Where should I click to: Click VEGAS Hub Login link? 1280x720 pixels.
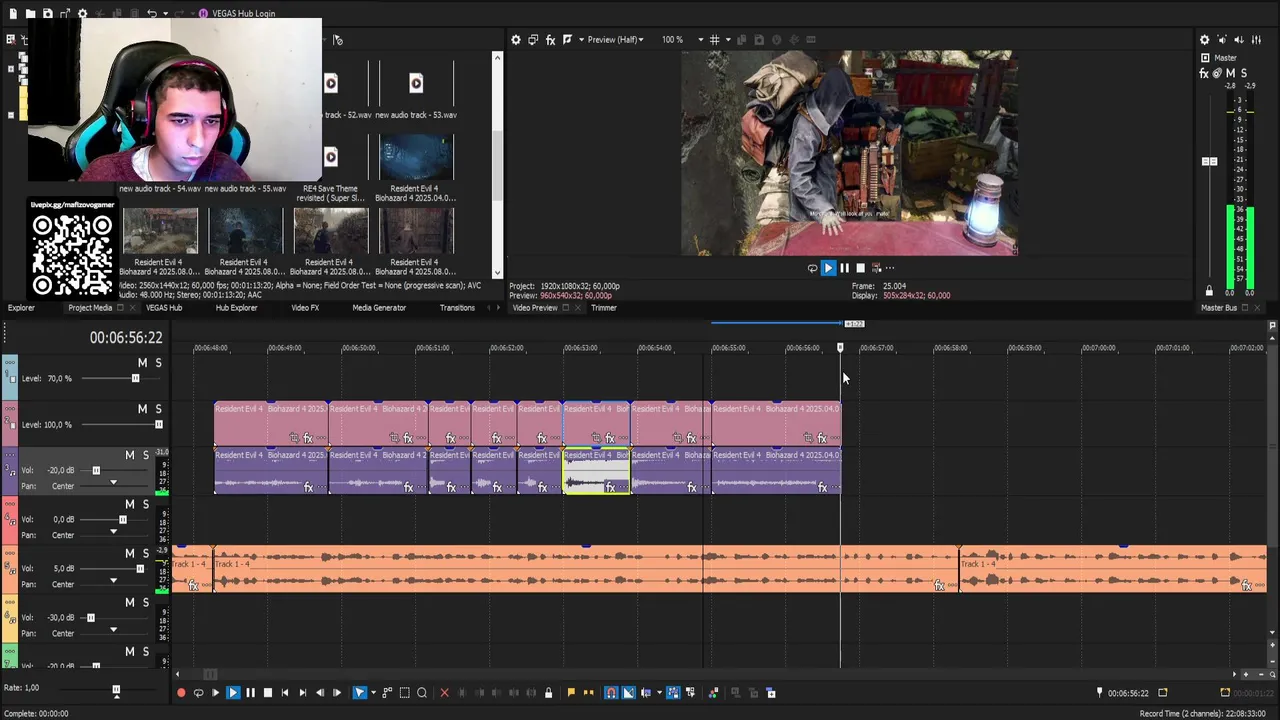(244, 14)
